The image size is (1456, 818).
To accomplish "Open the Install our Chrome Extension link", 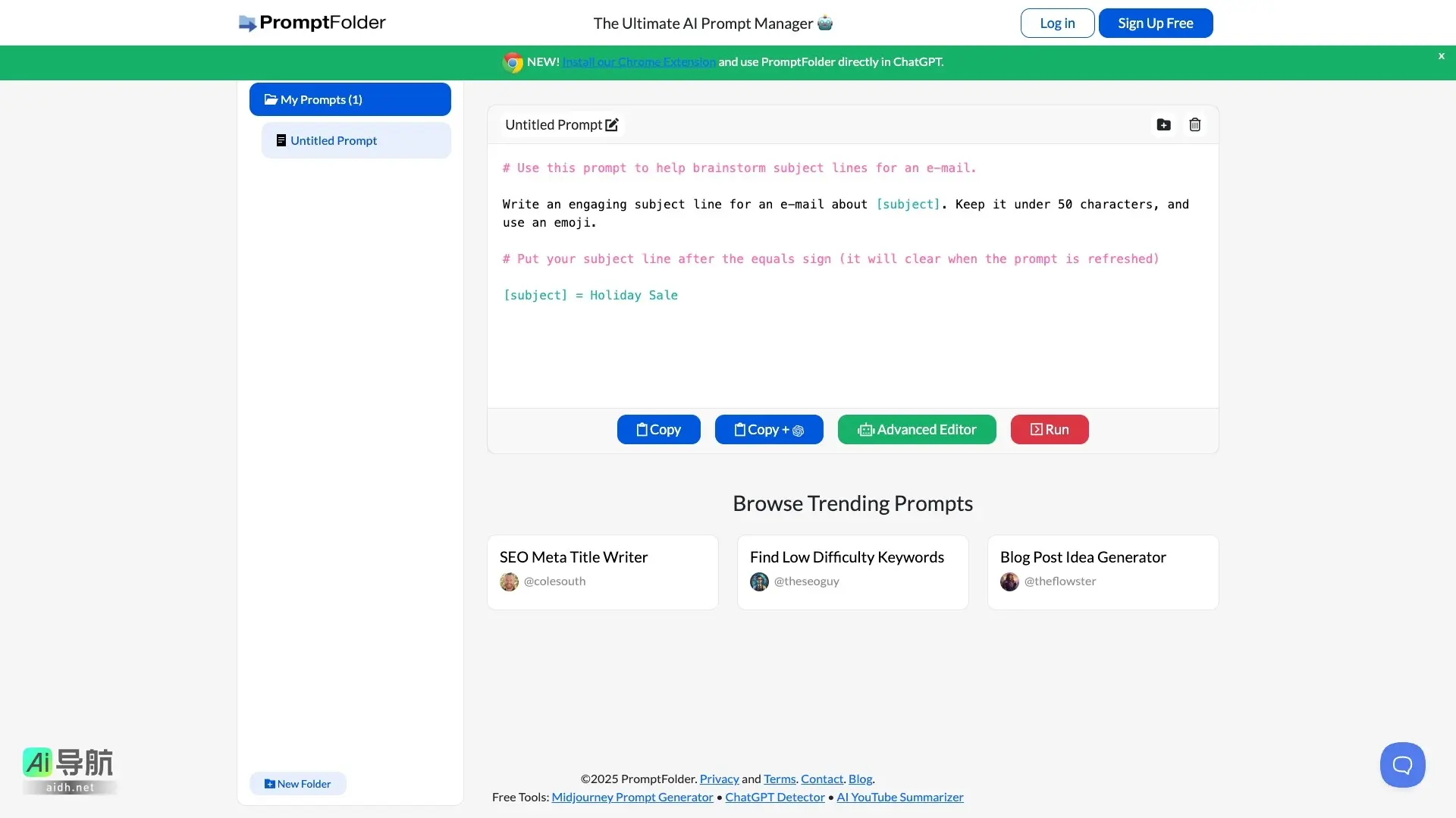I will click(x=639, y=61).
